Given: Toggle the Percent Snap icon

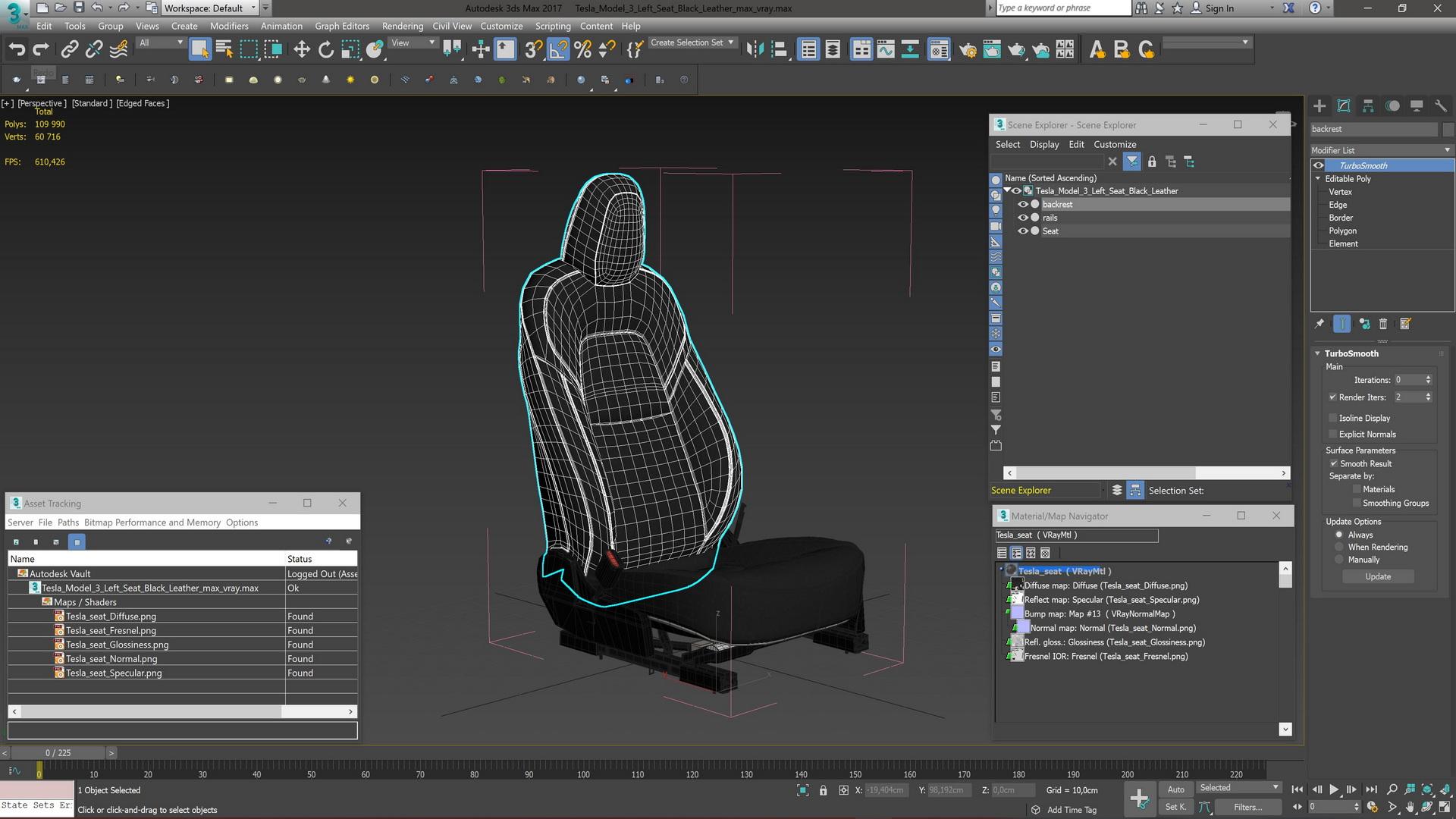Looking at the screenshot, I should [582, 50].
